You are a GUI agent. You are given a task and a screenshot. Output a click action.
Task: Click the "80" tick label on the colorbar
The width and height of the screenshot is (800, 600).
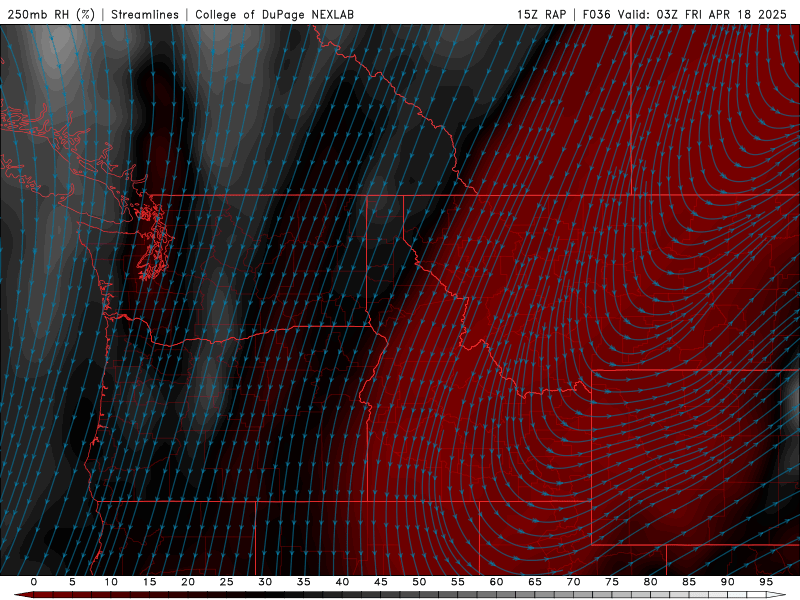pyautogui.click(x=650, y=582)
